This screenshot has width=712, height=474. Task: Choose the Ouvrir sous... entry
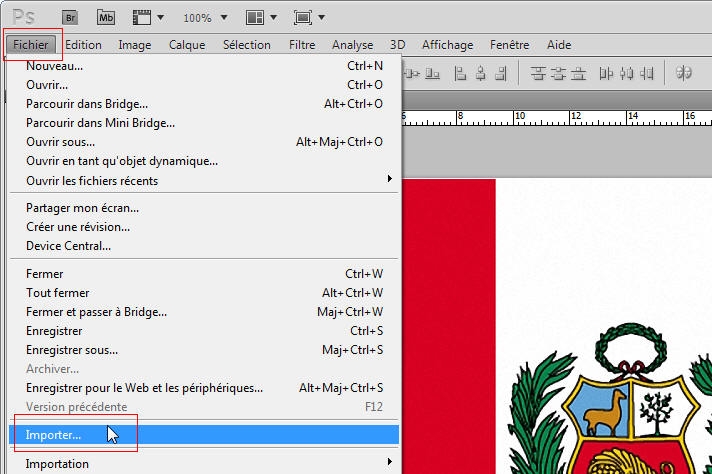[x=204, y=142]
